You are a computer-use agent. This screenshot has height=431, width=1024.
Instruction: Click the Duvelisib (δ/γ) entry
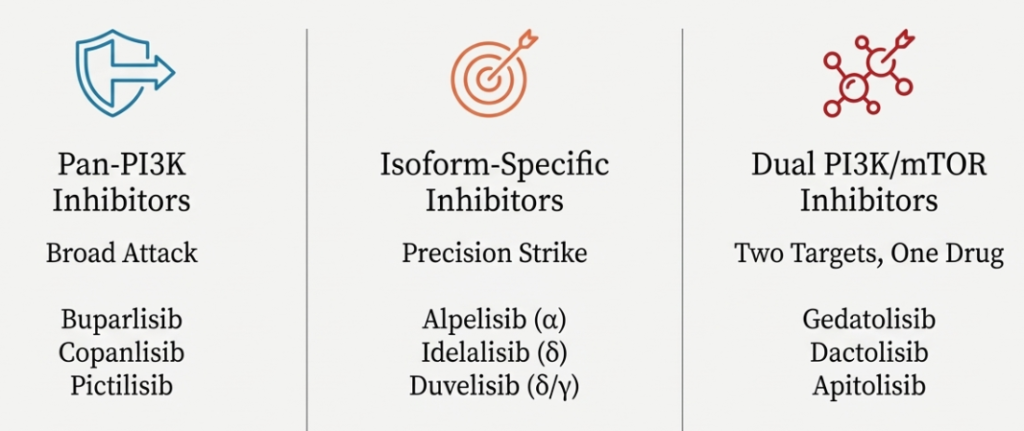(x=495, y=385)
